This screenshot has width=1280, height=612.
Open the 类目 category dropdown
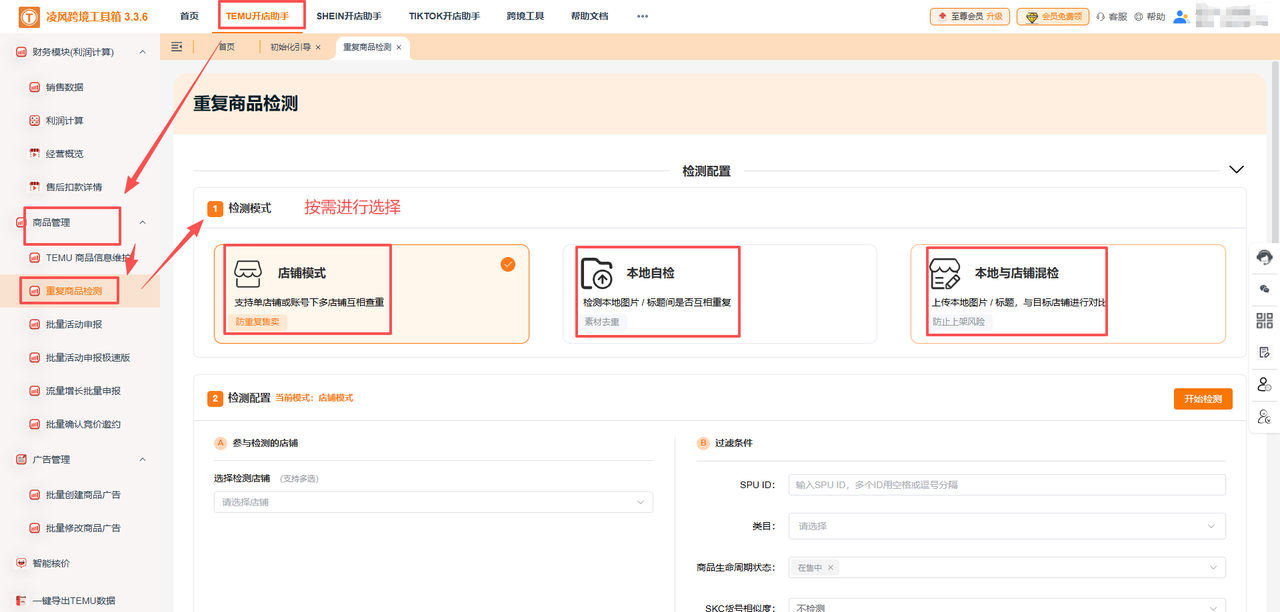tap(1007, 526)
